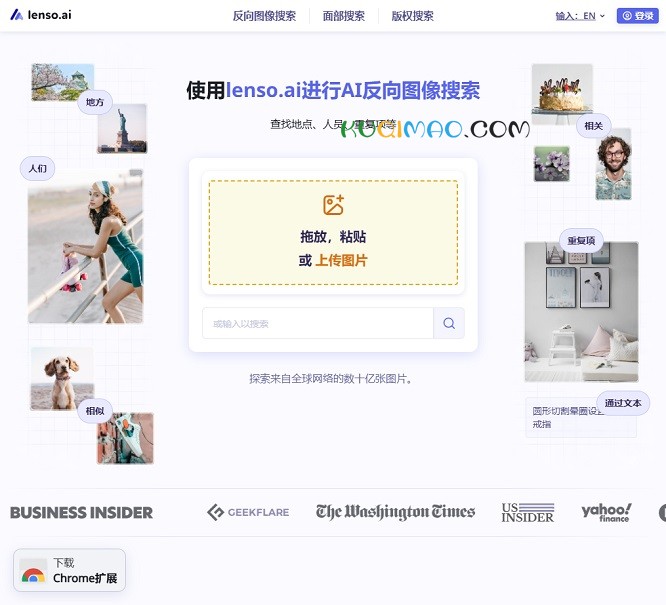Click the US Insider logo
Viewport: 666px width, 605px height.
528,513
